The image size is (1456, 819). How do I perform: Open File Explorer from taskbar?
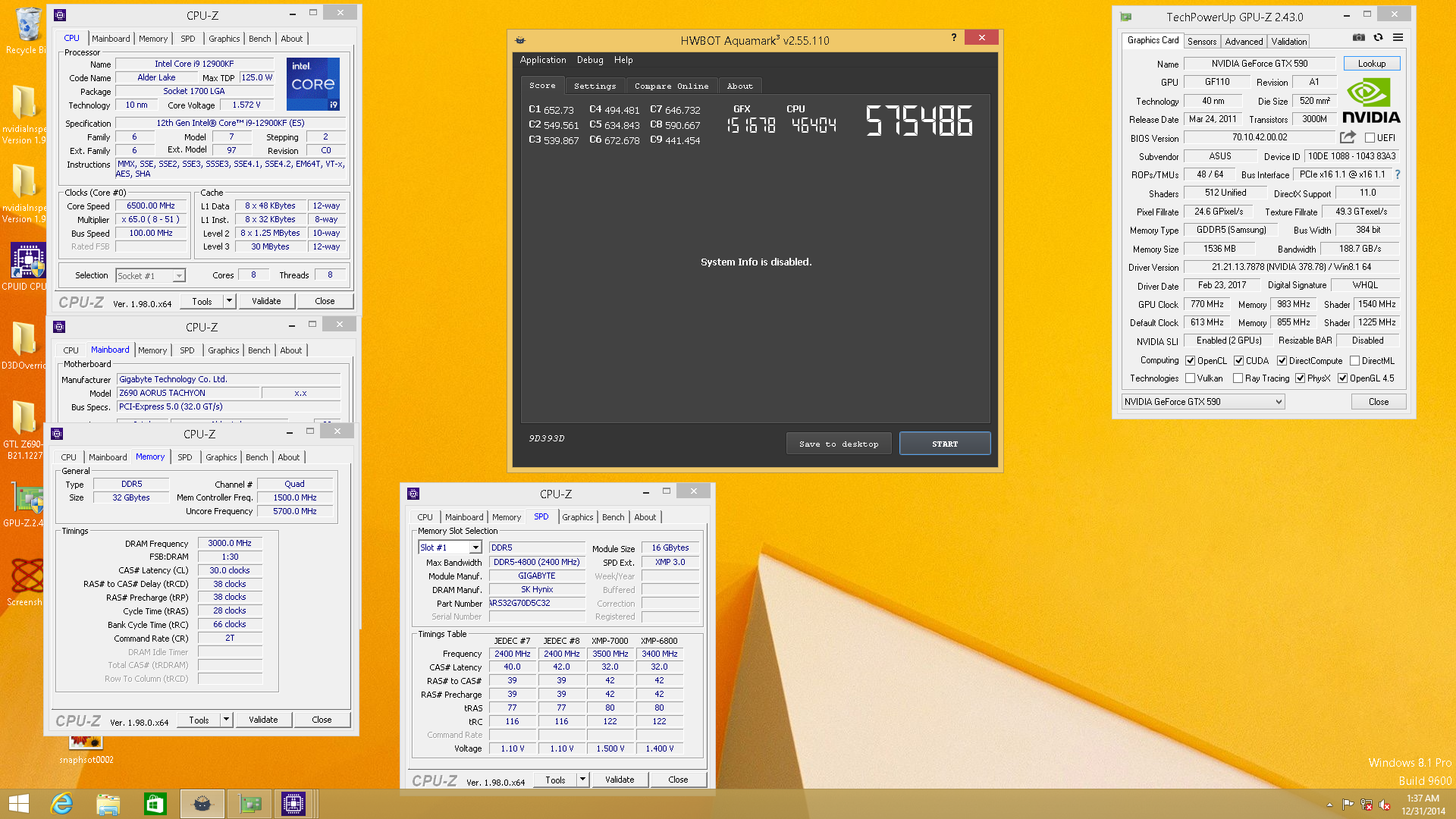point(108,804)
